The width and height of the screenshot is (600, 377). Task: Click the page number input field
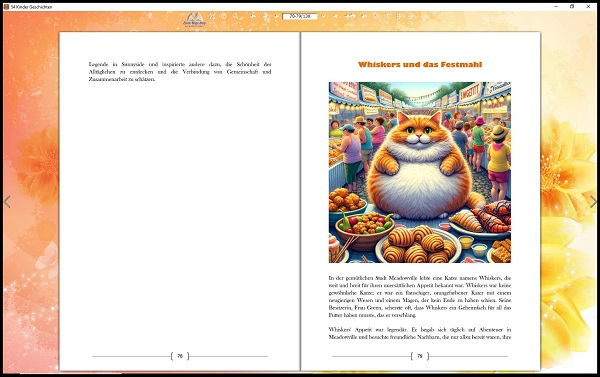[x=300, y=16]
